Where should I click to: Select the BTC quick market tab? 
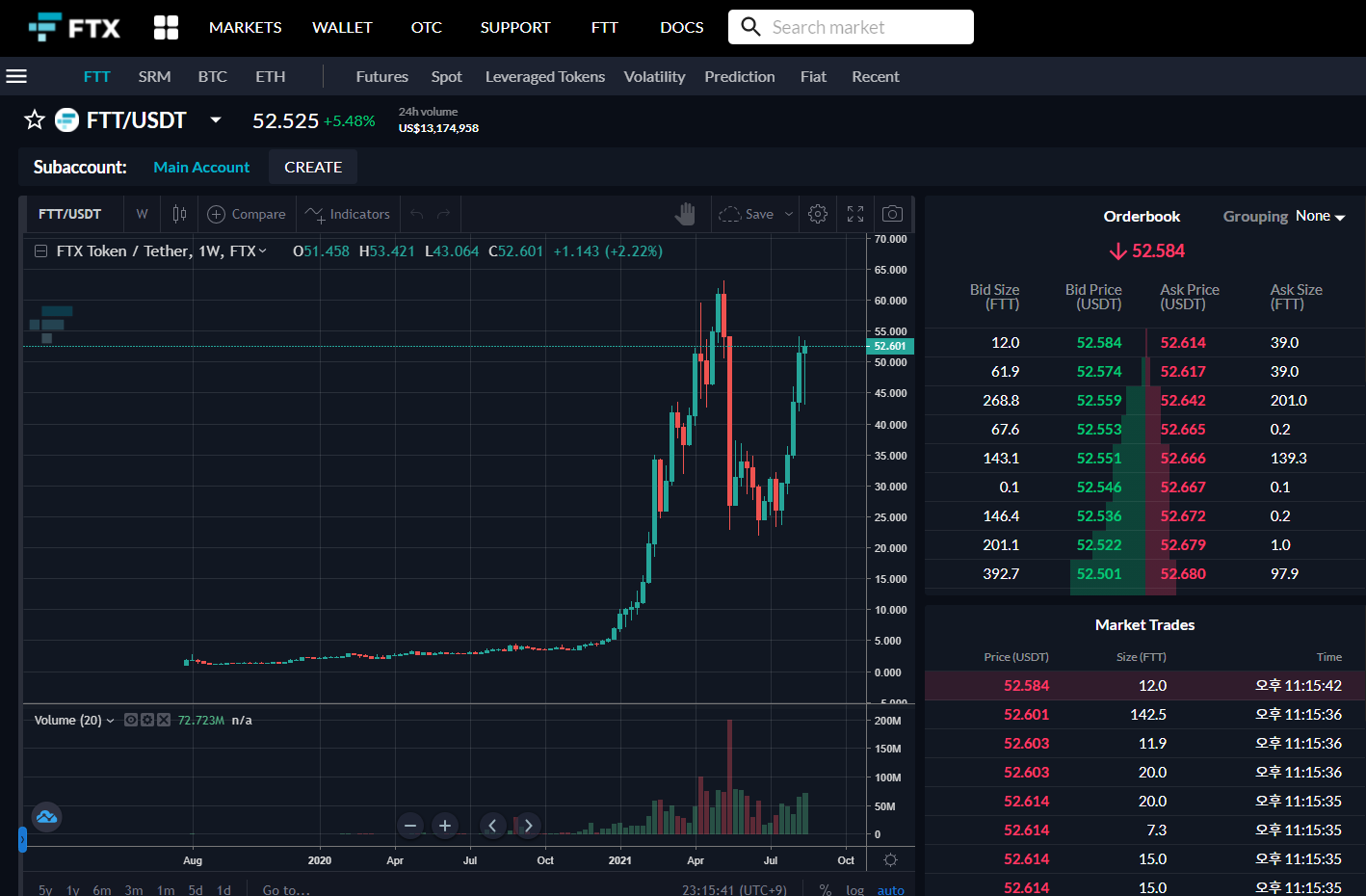(x=213, y=76)
